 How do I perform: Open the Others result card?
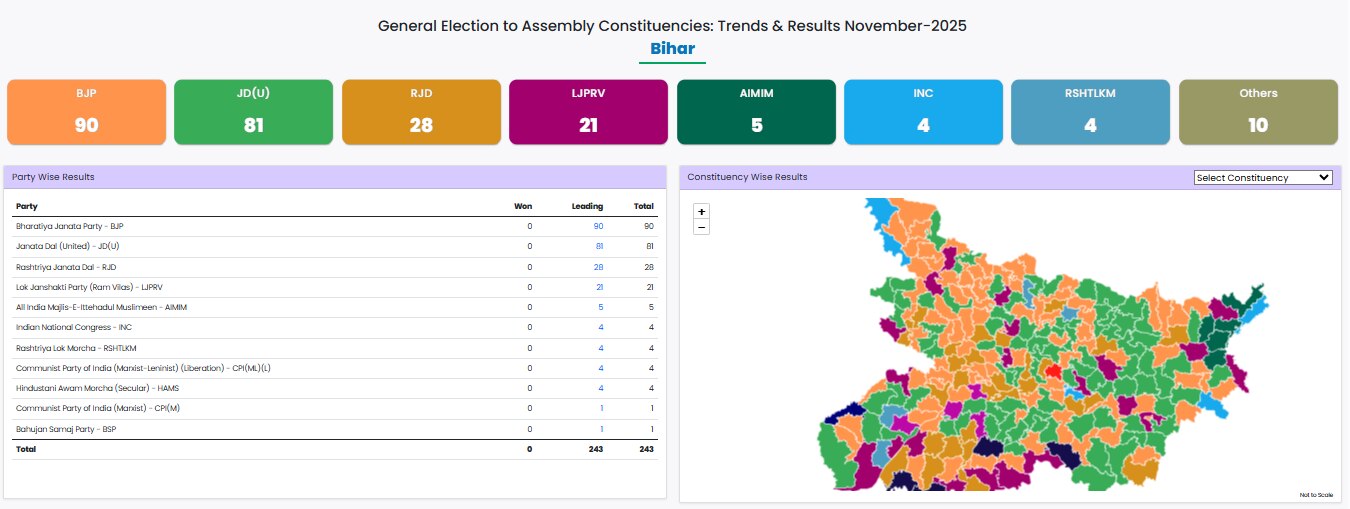click(1258, 112)
